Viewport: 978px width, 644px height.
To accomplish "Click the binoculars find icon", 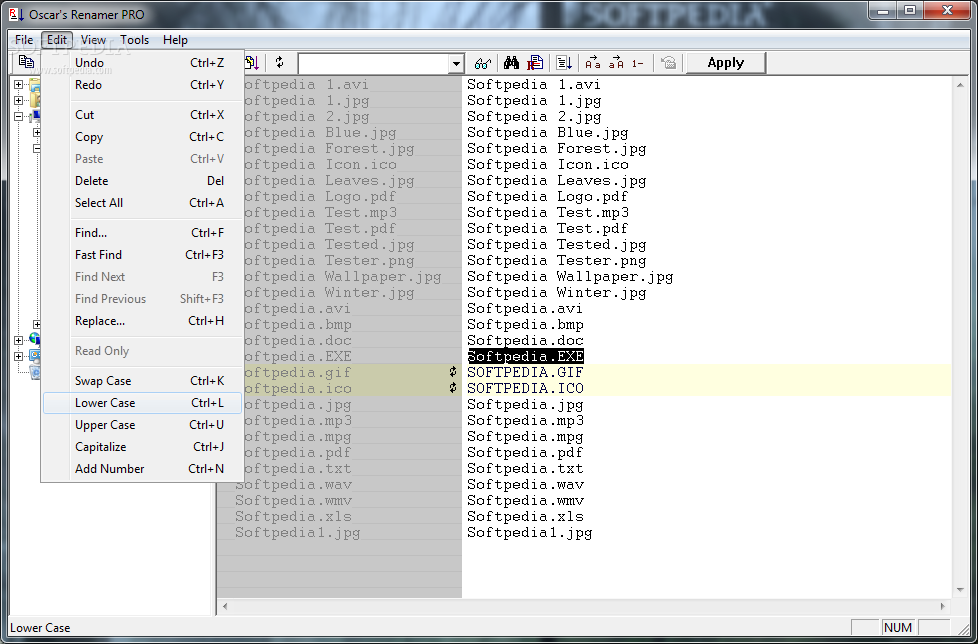I will [512, 62].
